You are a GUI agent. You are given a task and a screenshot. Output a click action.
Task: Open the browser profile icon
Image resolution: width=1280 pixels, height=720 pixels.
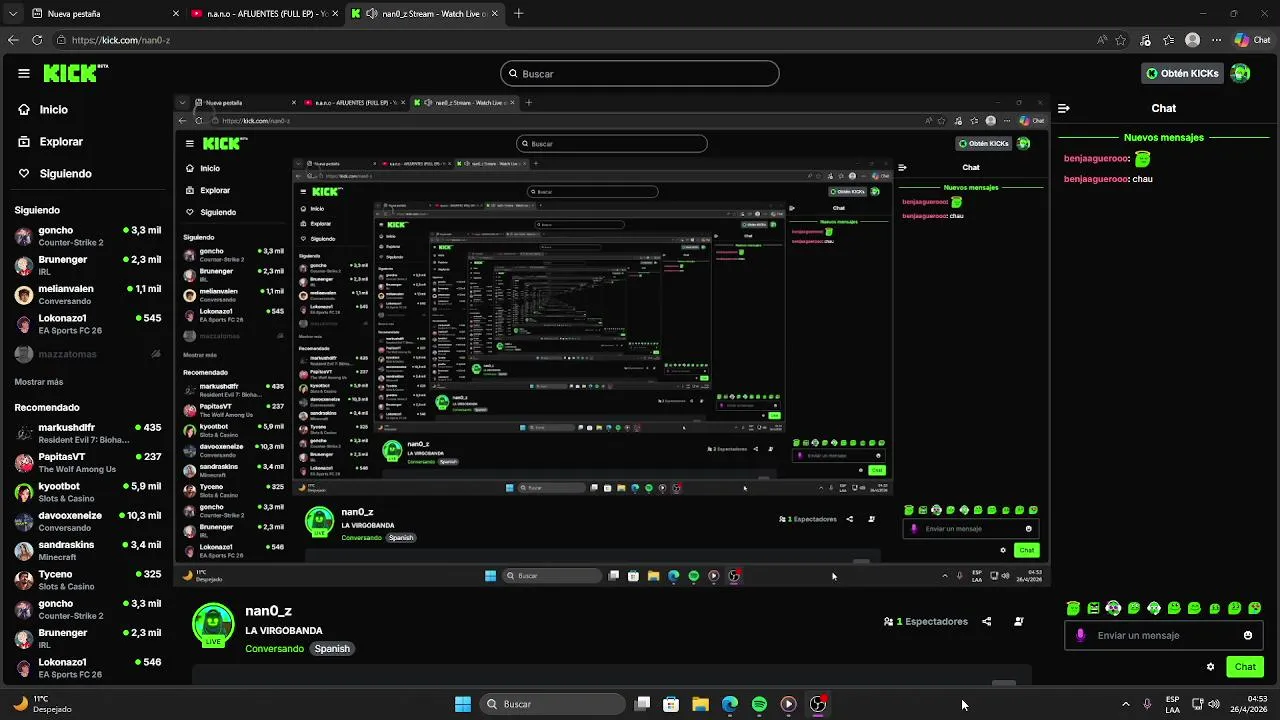click(x=1192, y=40)
